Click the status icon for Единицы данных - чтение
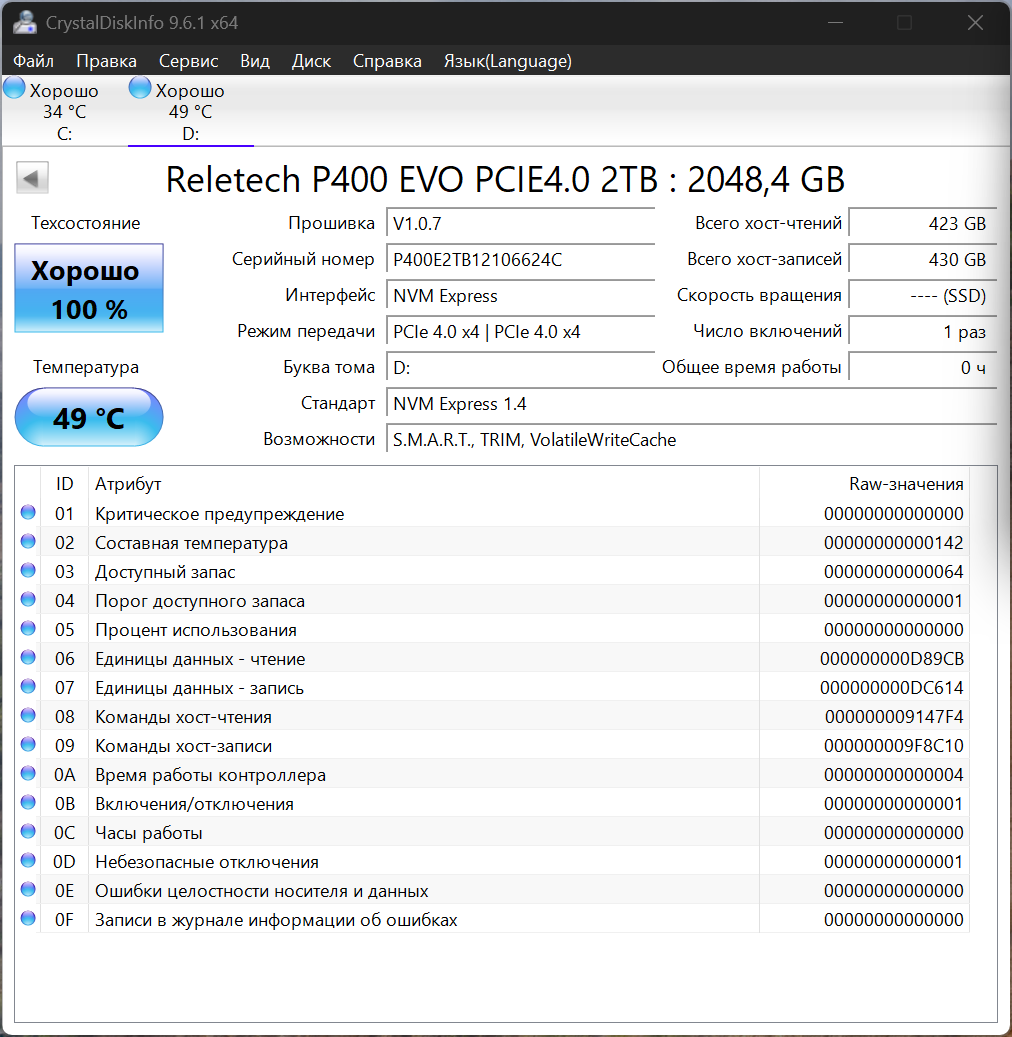This screenshot has height=1037, width=1012. pos(28,657)
